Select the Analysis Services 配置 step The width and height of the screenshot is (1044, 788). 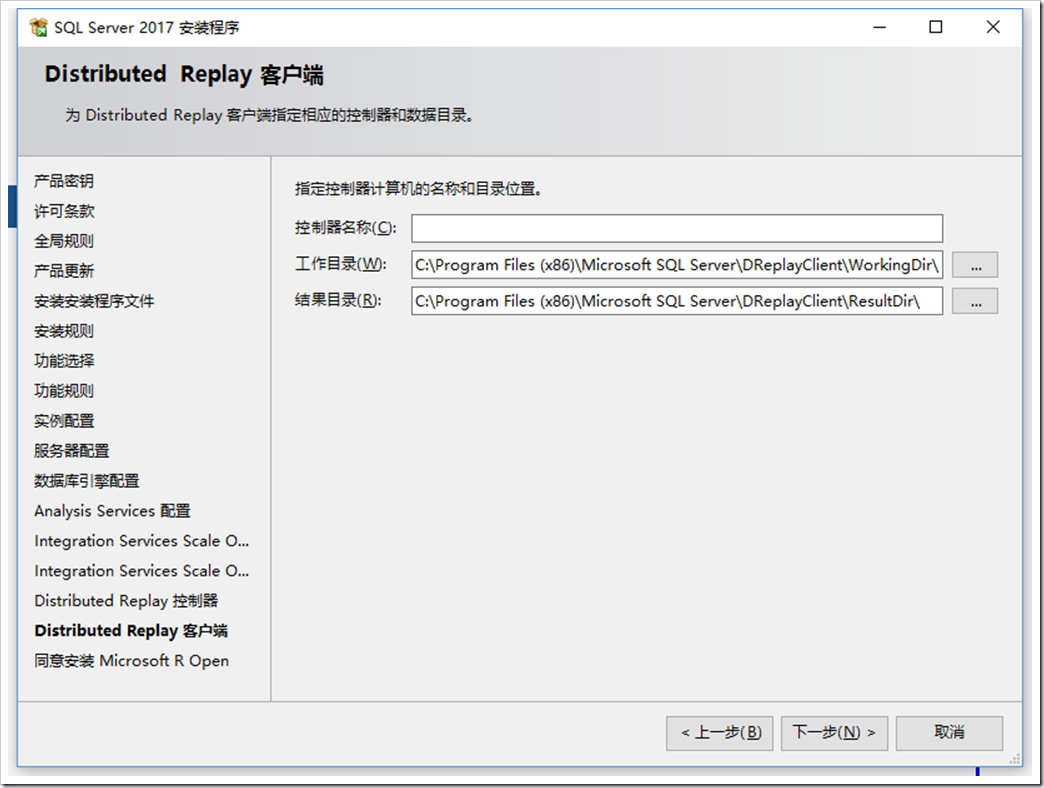112,510
